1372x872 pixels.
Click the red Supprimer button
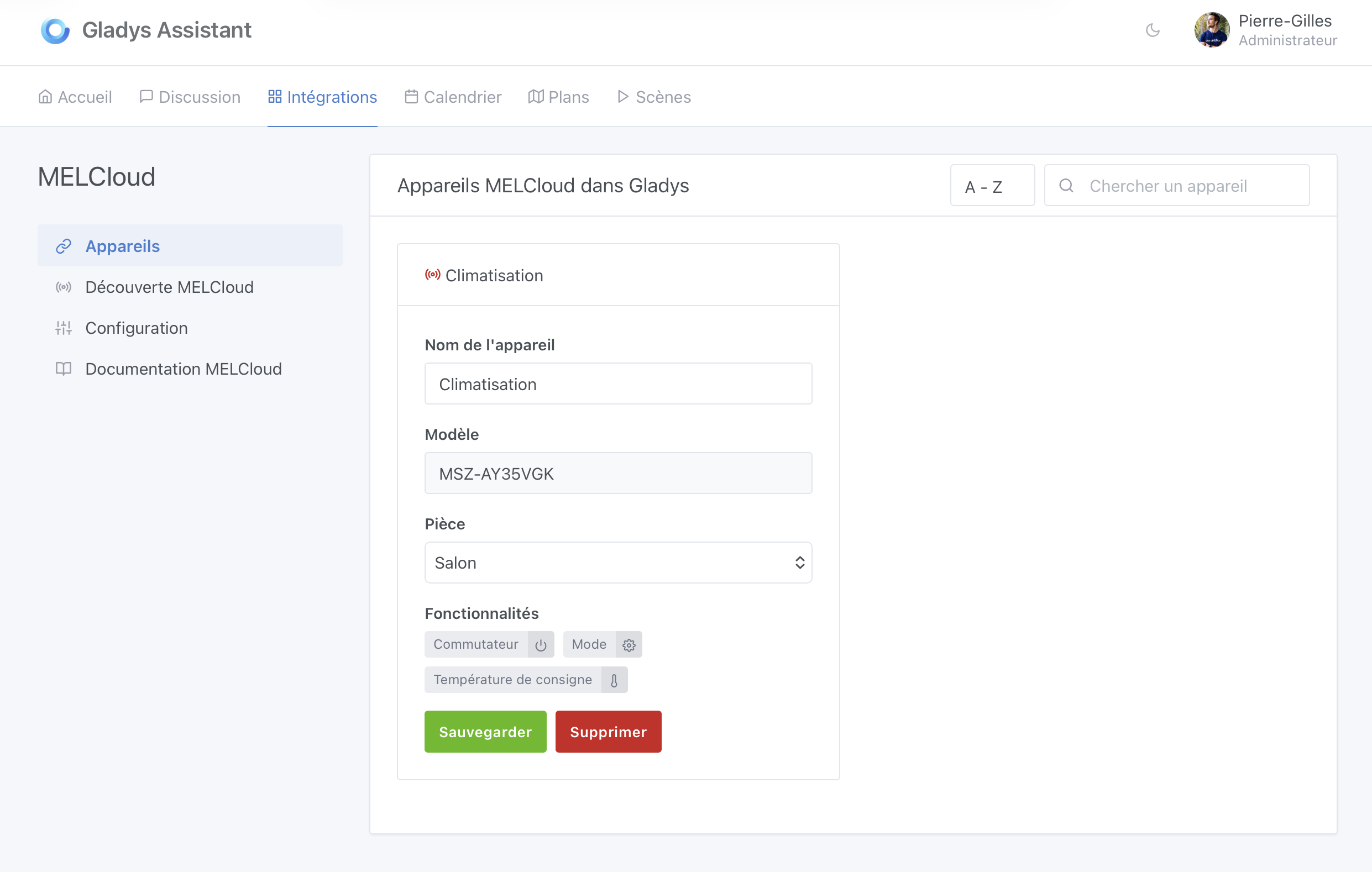click(x=608, y=732)
